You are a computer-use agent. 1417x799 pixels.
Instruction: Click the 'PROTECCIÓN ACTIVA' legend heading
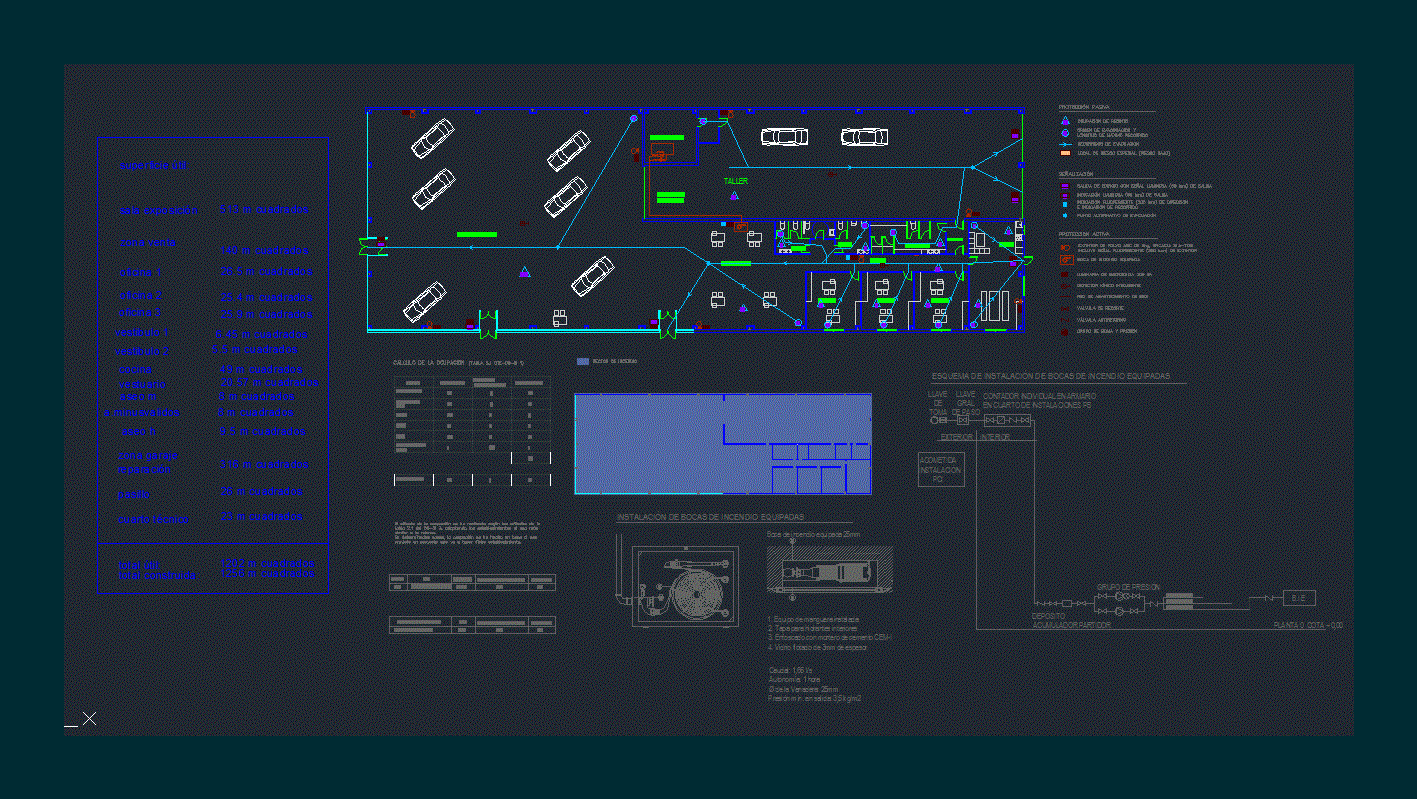[x=1084, y=233]
